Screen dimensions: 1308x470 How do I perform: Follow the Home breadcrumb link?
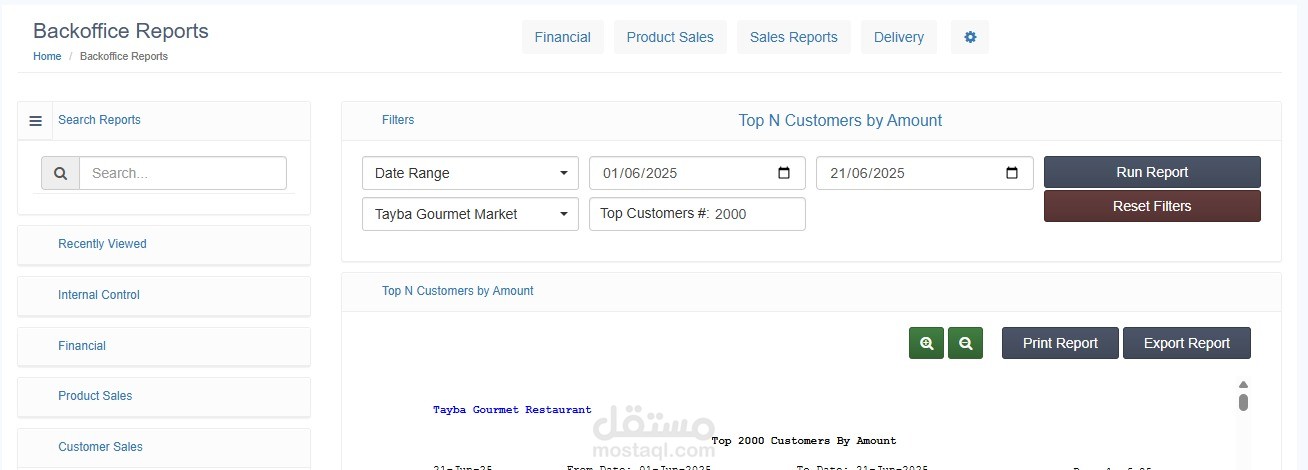coord(47,57)
